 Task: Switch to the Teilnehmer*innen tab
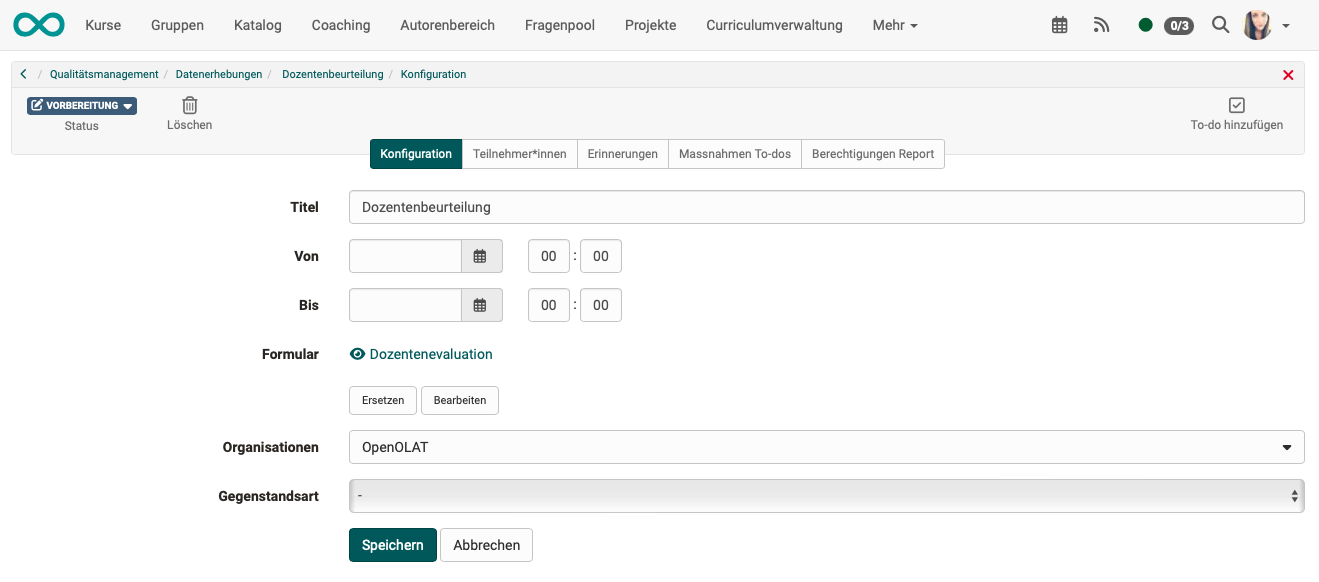pos(520,154)
